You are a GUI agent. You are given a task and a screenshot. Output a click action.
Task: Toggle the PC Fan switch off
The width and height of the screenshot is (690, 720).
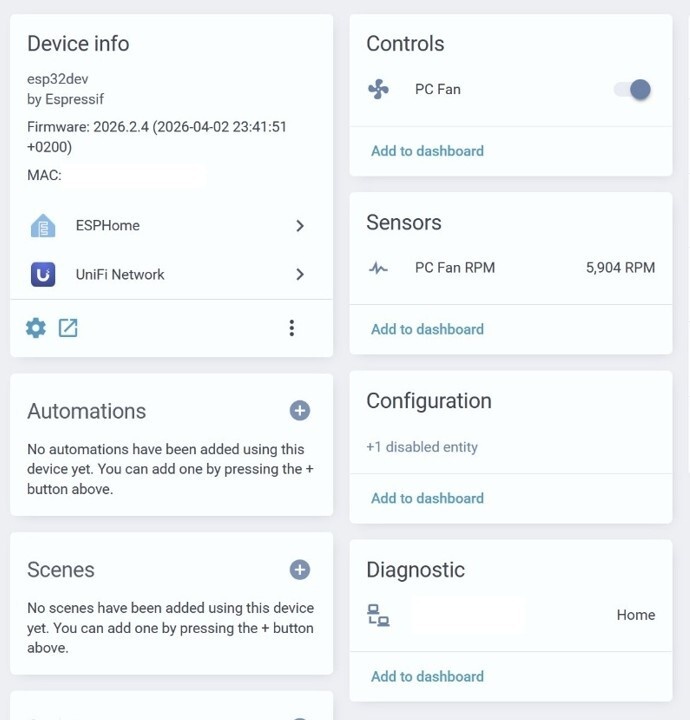click(x=633, y=90)
